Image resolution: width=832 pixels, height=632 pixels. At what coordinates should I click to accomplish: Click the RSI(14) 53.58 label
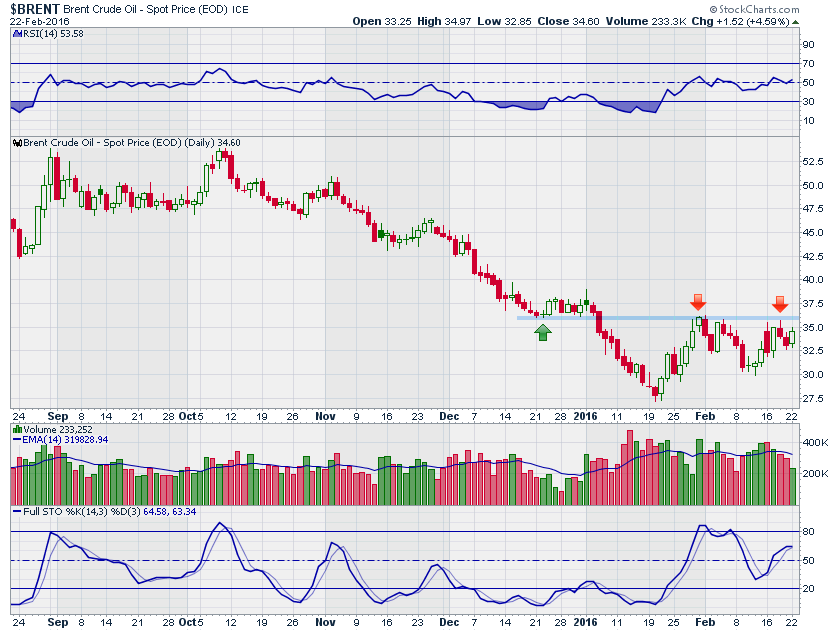point(53,33)
